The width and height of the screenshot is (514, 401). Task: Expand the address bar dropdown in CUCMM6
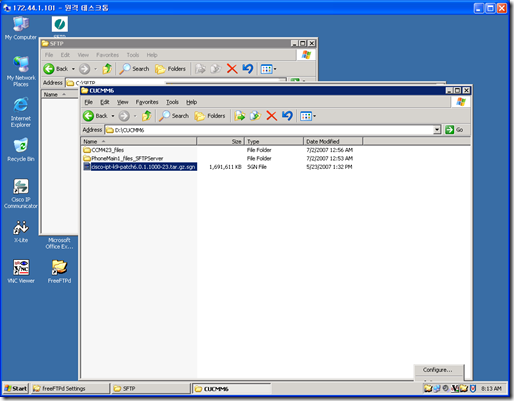pyautogui.click(x=437, y=130)
